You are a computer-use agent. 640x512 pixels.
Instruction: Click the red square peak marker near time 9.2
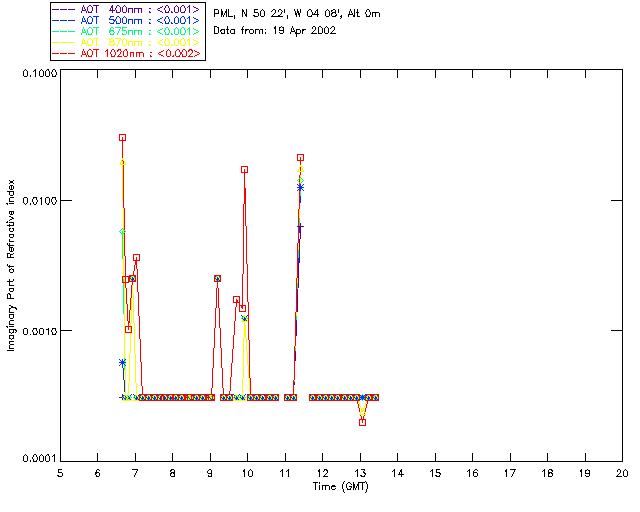coord(218,278)
